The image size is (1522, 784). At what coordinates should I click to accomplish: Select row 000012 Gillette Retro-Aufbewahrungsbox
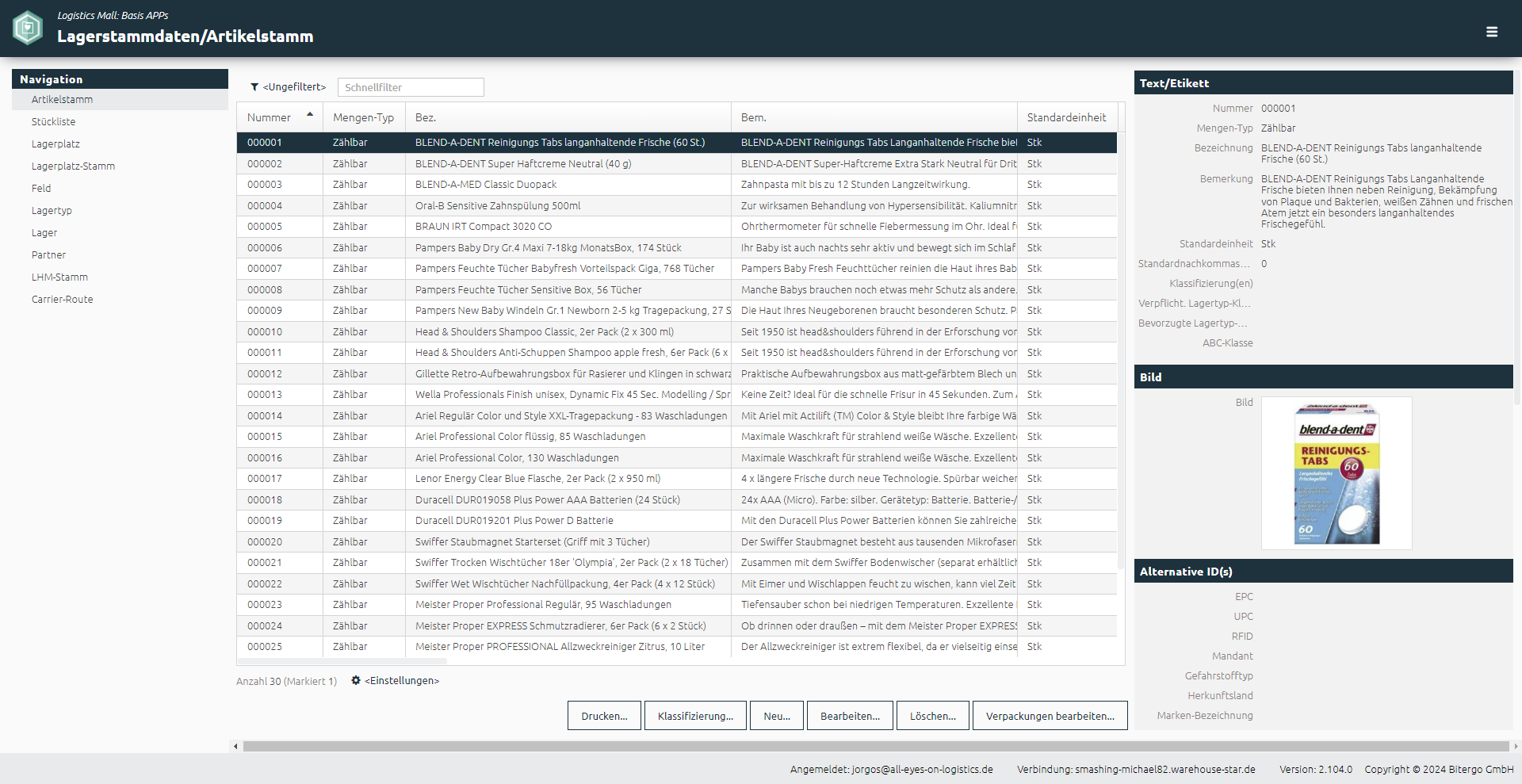pos(677,373)
